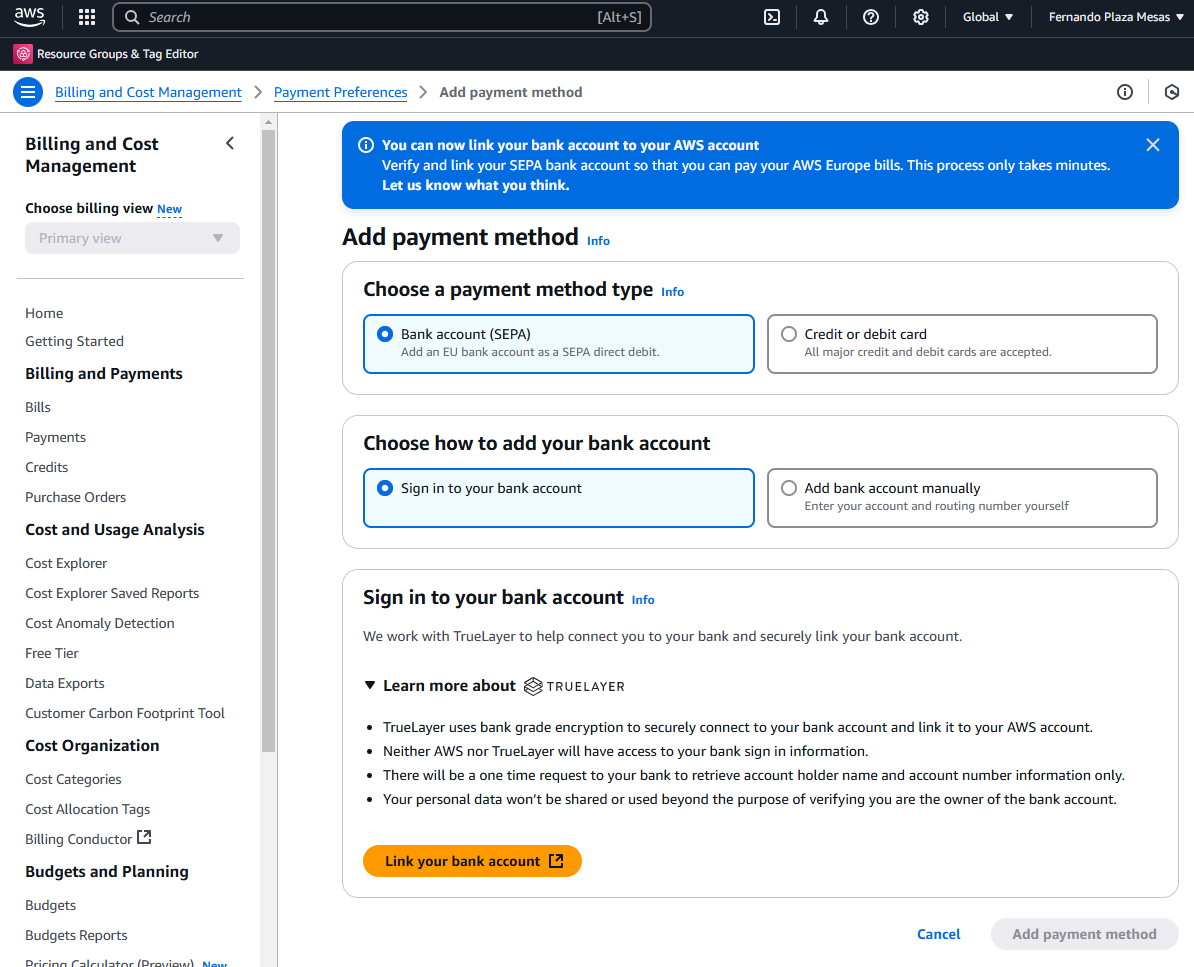Open Payments in the sidebar
The width and height of the screenshot is (1194, 967).
56,437
